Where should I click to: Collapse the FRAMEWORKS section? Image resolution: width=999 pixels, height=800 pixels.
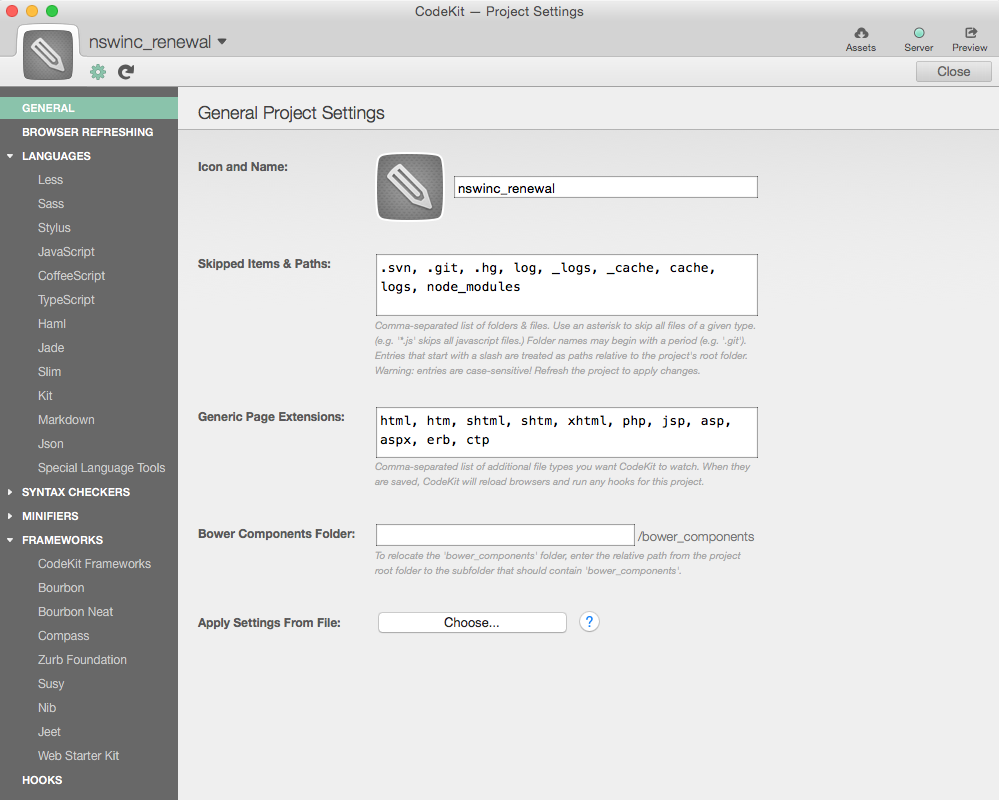[x=10, y=540]
